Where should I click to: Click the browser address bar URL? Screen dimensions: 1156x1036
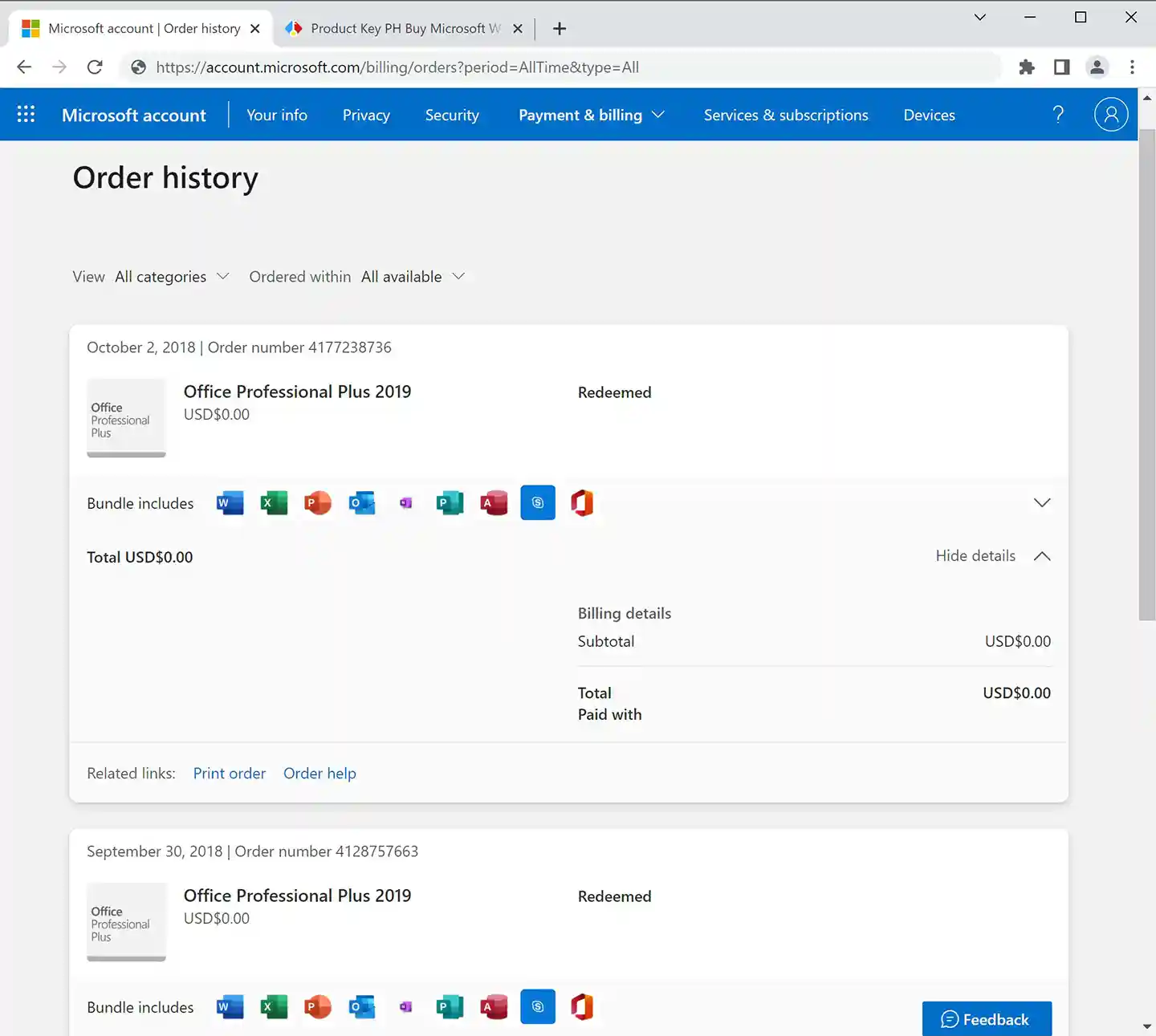coord(397,67)
